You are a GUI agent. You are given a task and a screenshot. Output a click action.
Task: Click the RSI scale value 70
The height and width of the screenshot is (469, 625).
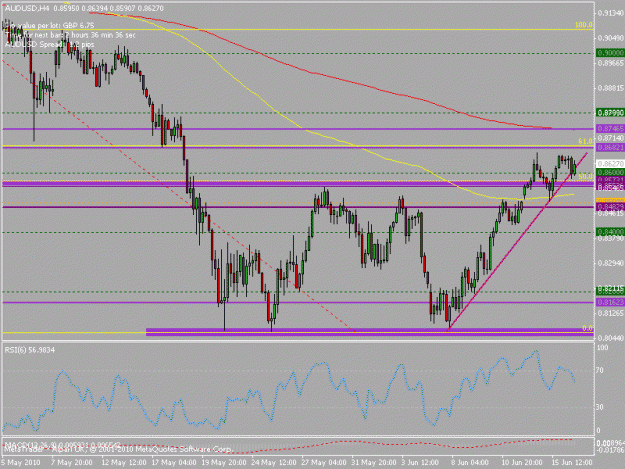600,371
